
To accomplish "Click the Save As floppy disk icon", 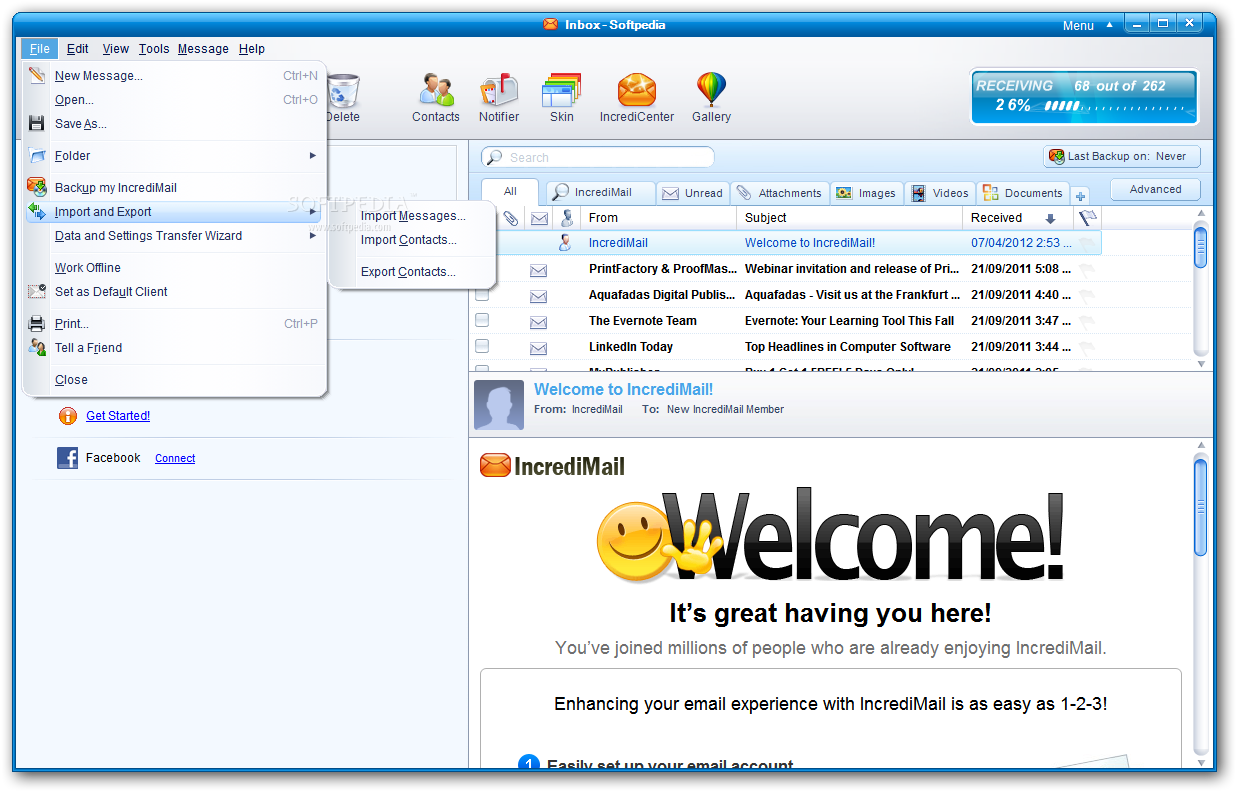I will pos(37,123).
